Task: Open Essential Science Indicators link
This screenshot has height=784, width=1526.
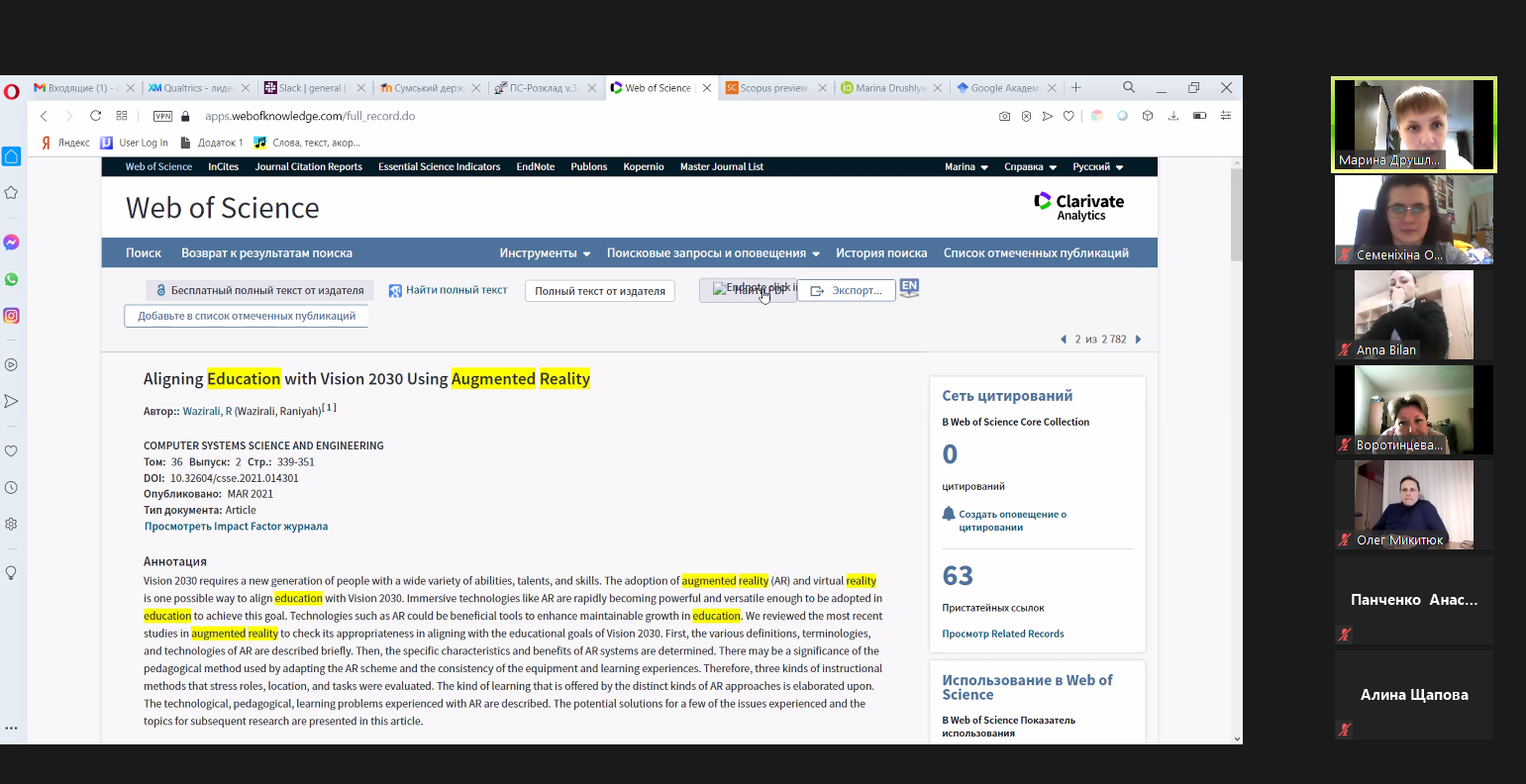Action: 440,166
